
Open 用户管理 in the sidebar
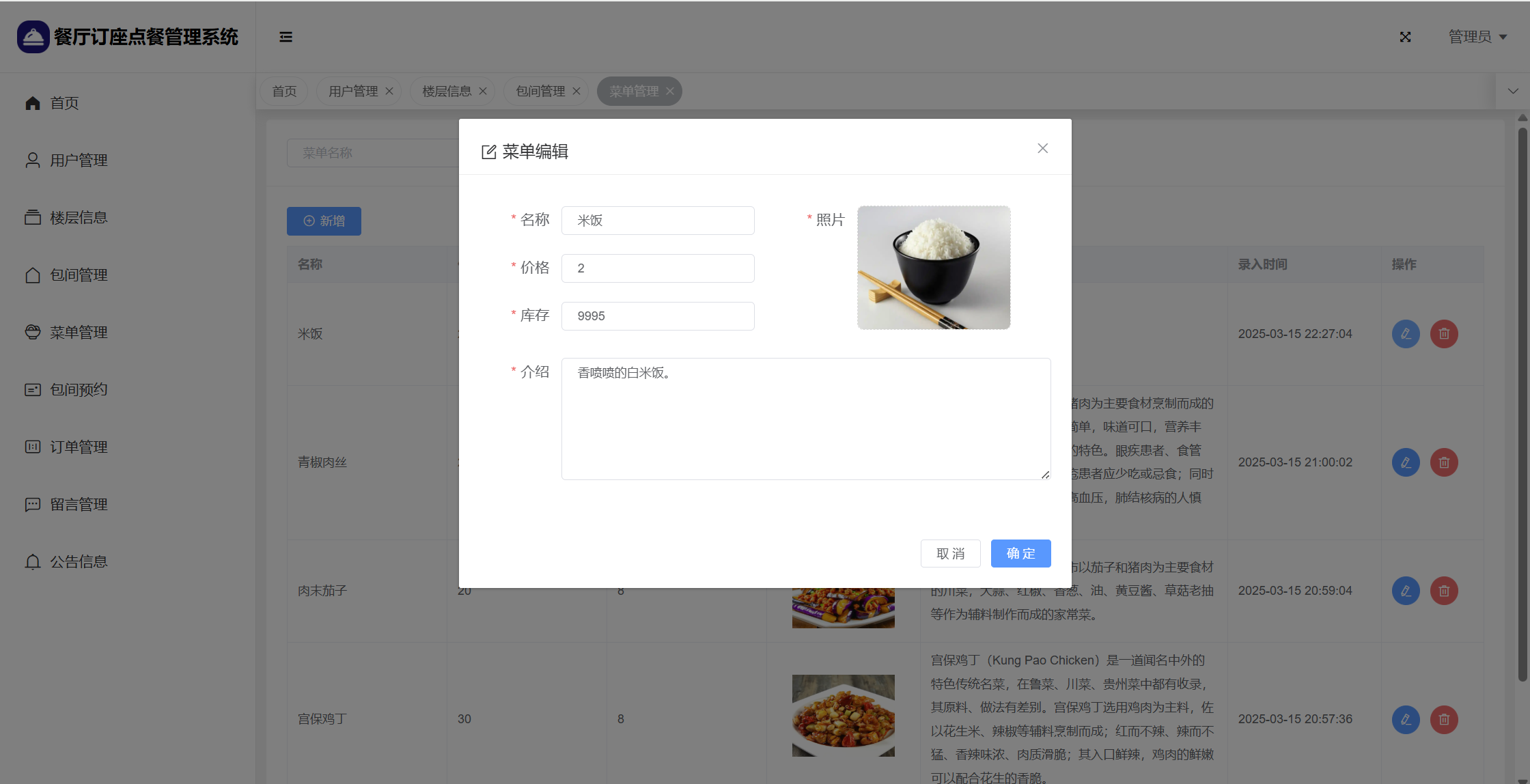tap(79, 160)
